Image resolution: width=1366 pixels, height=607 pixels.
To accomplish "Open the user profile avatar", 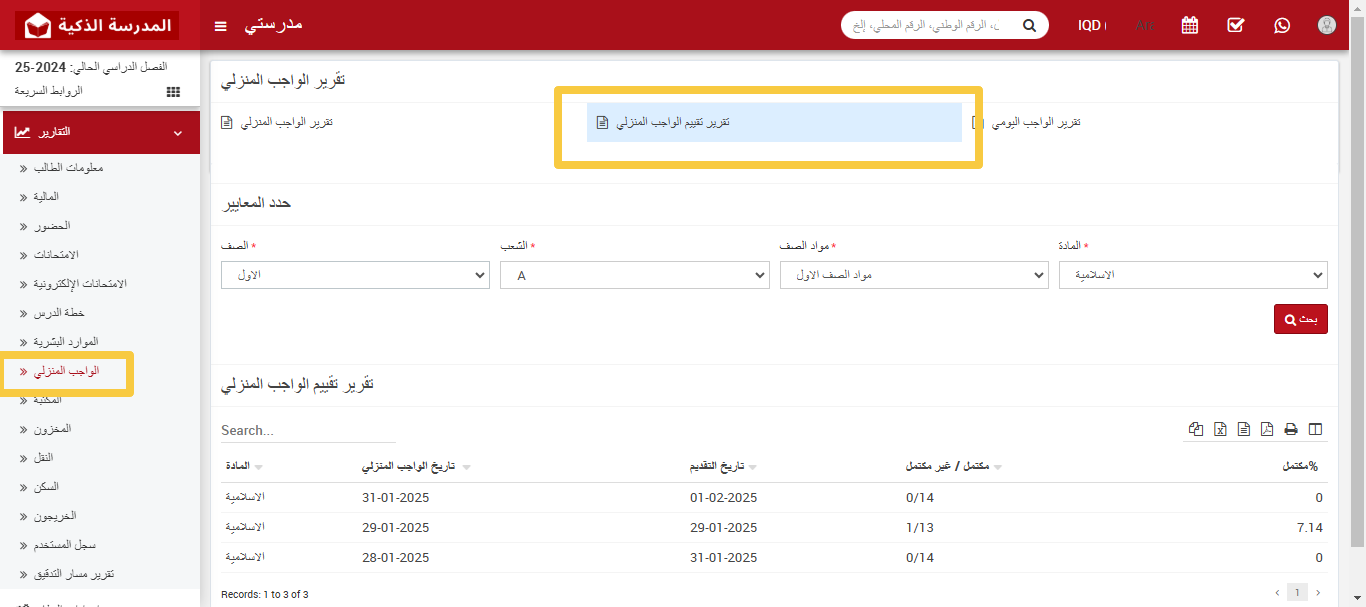I will [1327, 25].
